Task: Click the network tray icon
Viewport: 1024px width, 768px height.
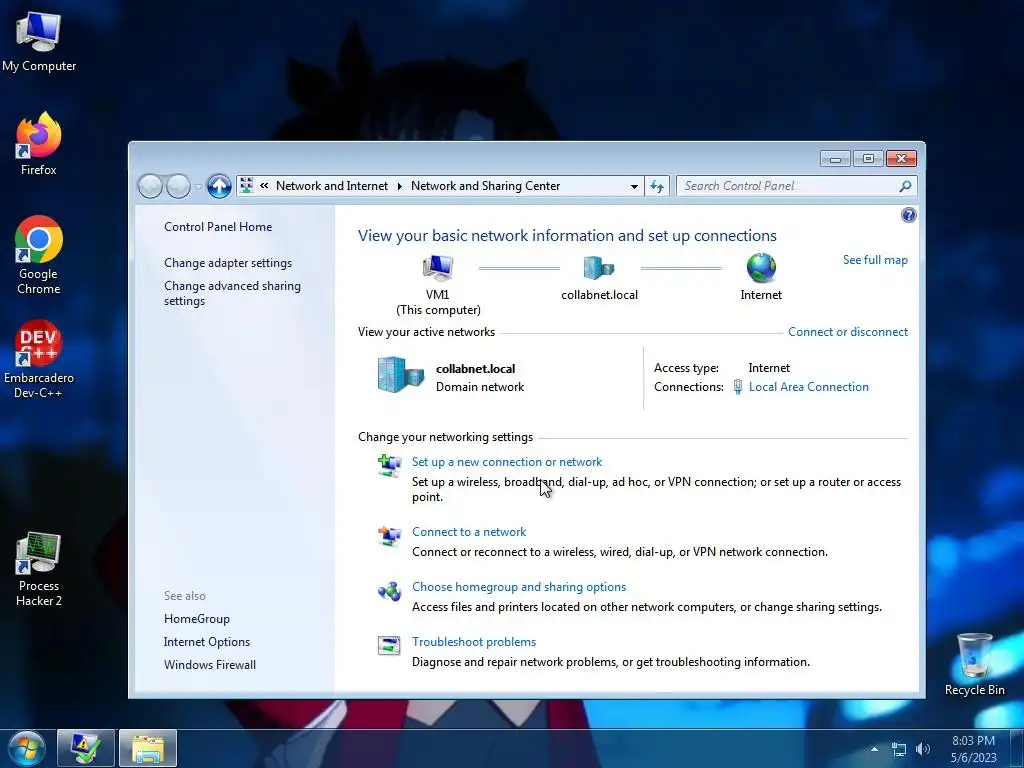Action: coord(899,750)
